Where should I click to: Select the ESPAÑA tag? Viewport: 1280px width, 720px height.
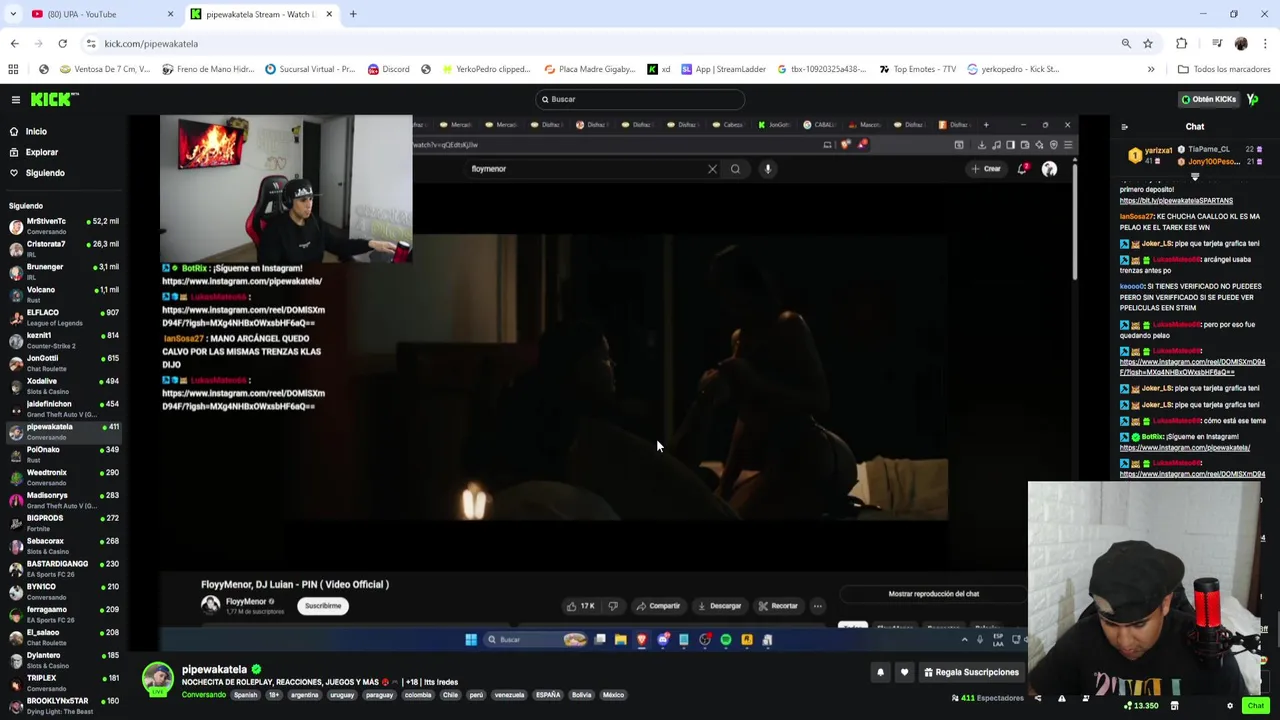[x=548, y=695]
